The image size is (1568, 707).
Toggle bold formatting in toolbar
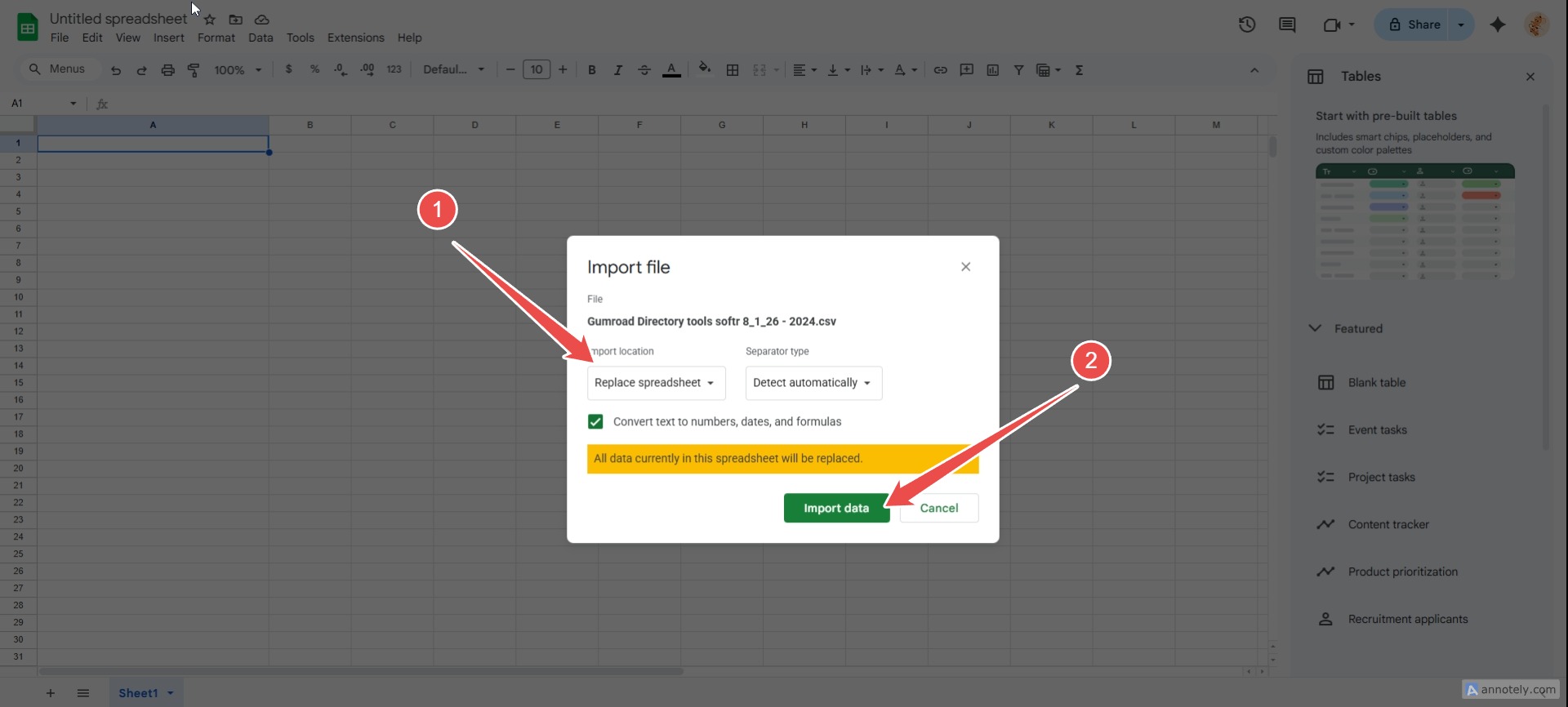(x=592, y=70)
